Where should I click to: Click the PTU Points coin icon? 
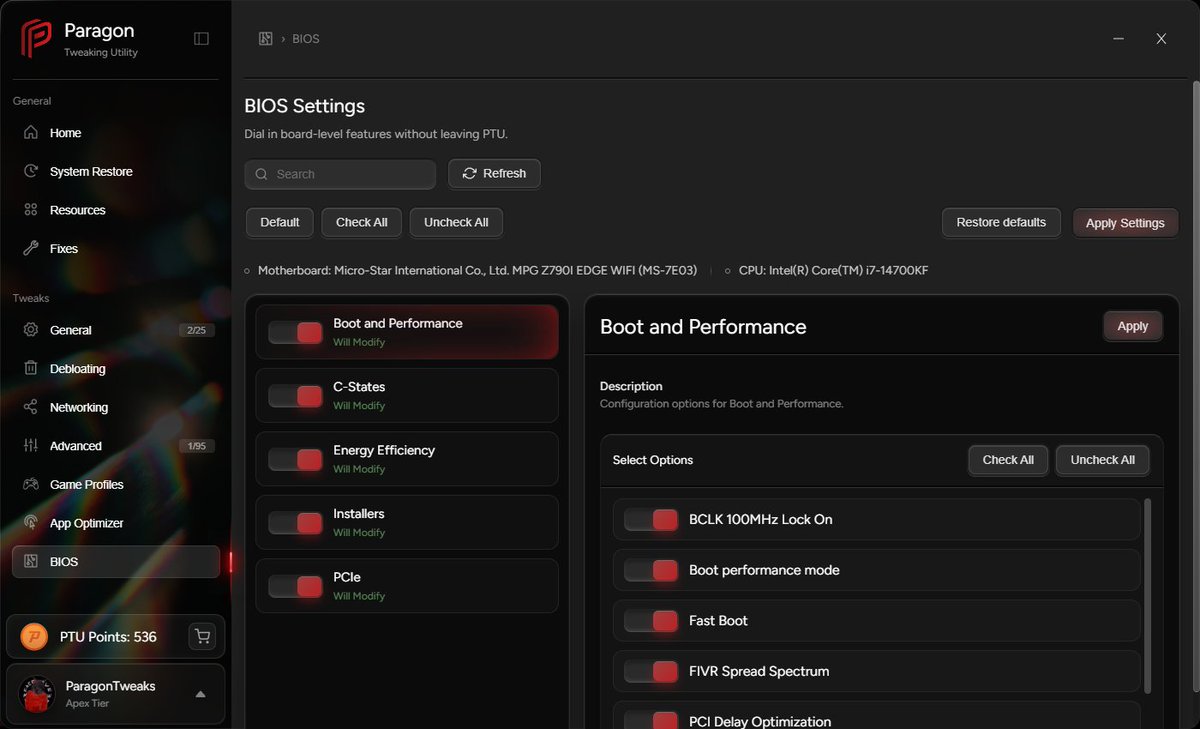[x=34, y=637]
